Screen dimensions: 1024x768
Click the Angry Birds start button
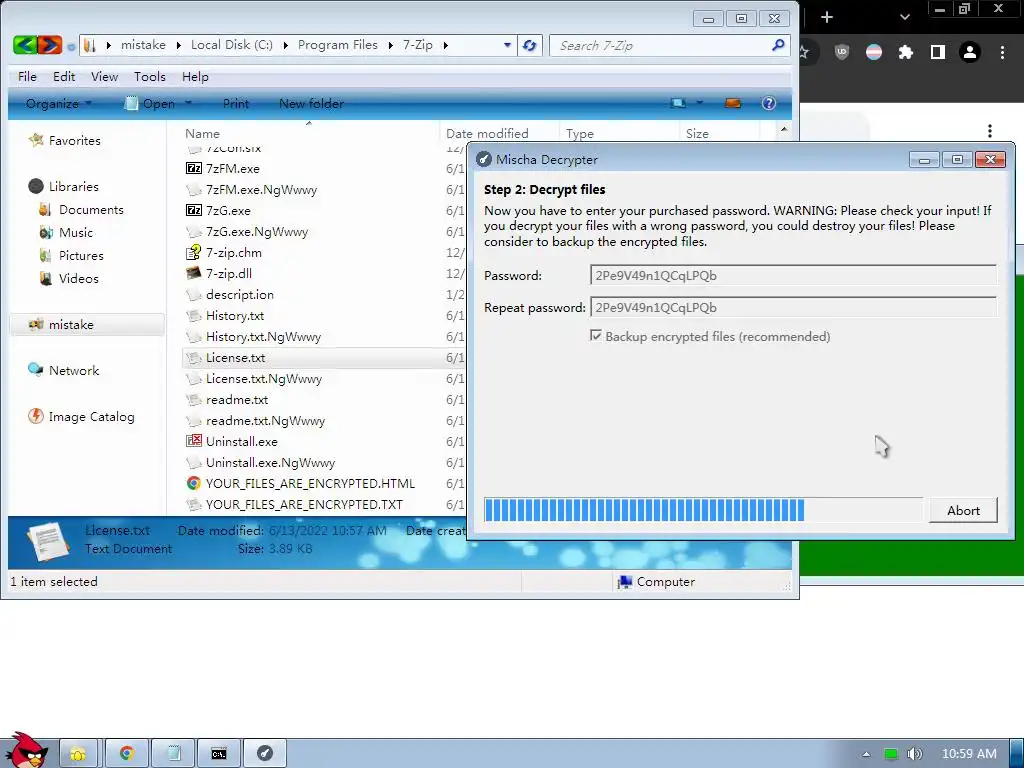click(x=26, y=750)
